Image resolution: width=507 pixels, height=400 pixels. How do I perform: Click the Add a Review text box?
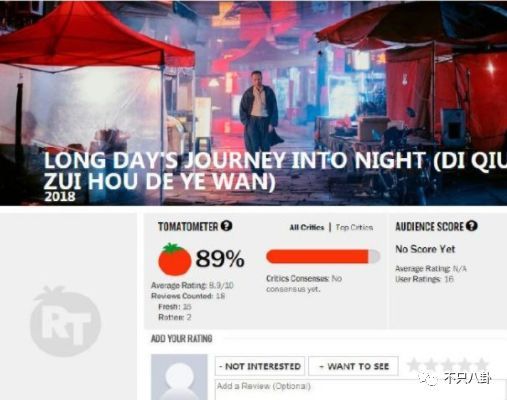(360, 390)
